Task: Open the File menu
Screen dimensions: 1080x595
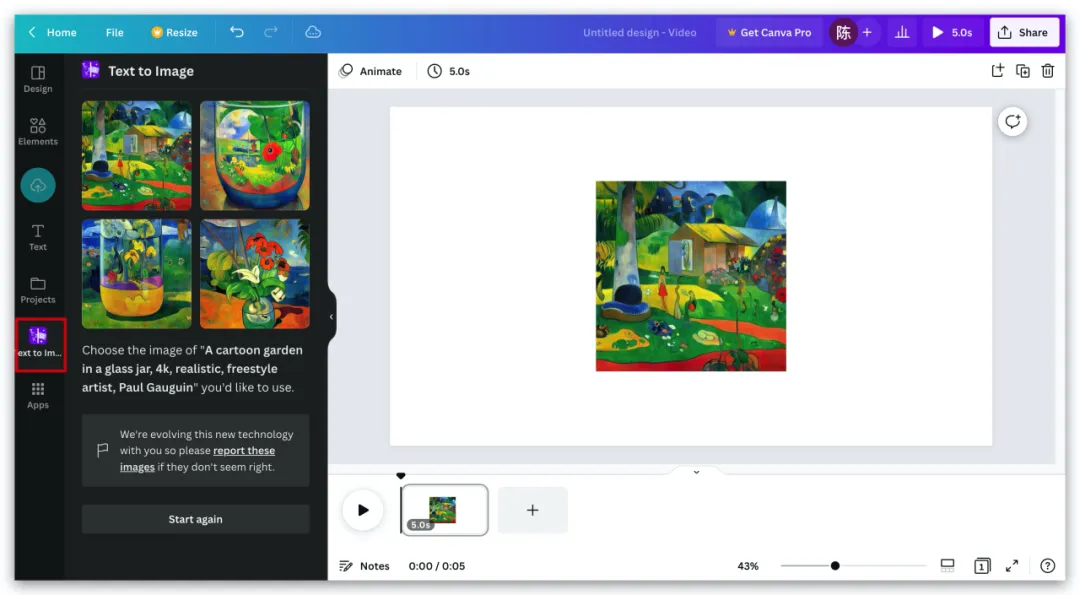Action: (x=114, y=32)
